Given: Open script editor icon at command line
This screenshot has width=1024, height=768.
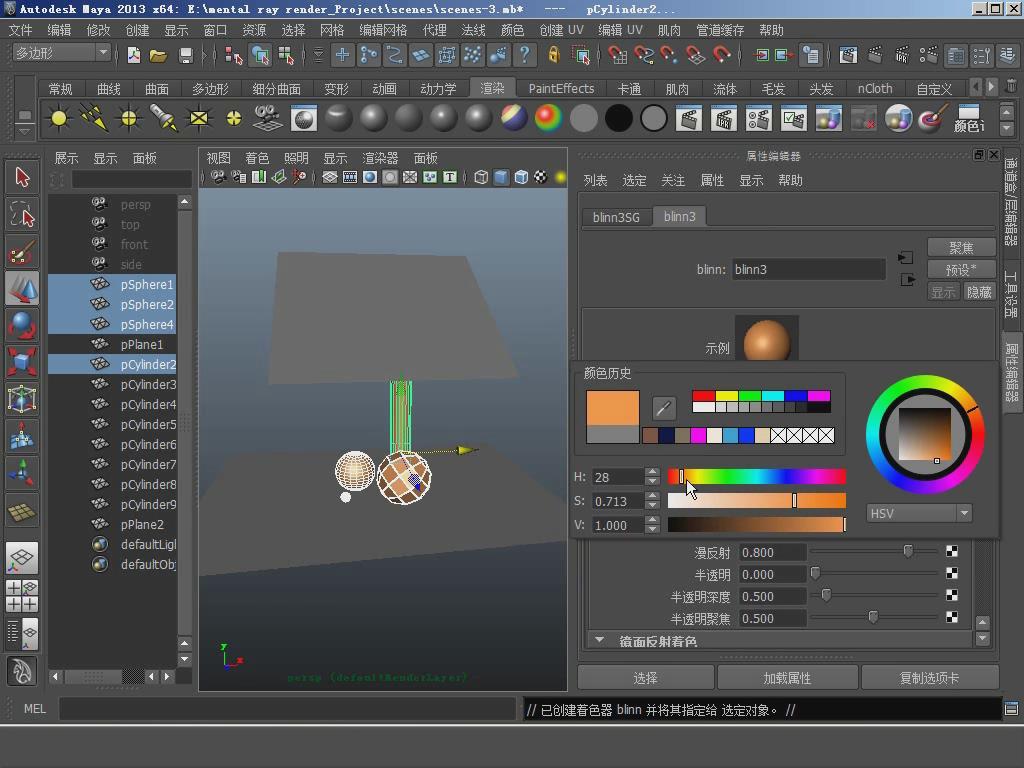Looking at the screenshot, I should pos(1012,709).
